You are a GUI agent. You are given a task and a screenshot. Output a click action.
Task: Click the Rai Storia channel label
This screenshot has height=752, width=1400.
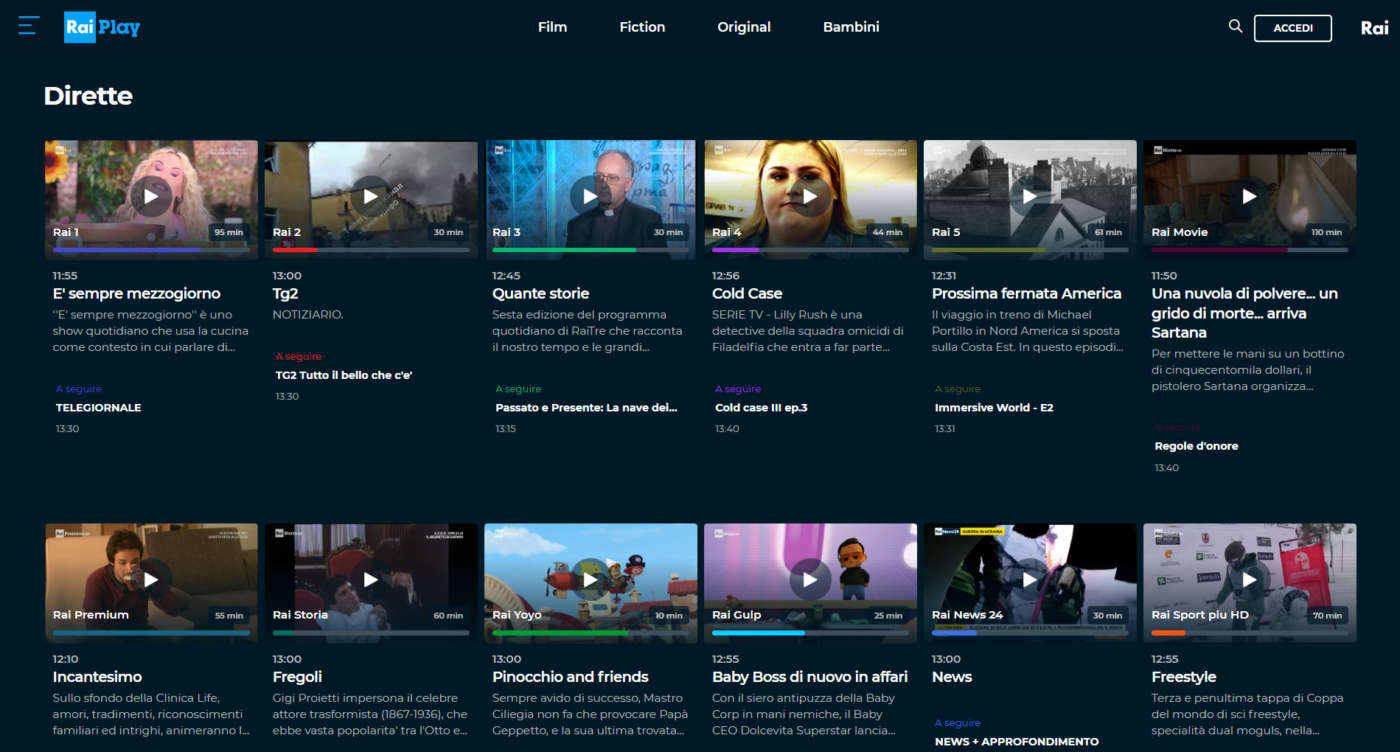[x=300, y=615]
